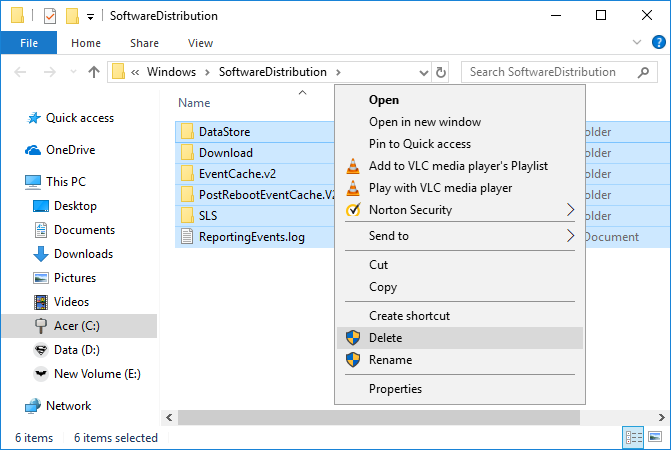The height and width of the screenshot is (450, 671).
Task: Click the properties checkmark icon in title bar
Action: click(50, 16)
